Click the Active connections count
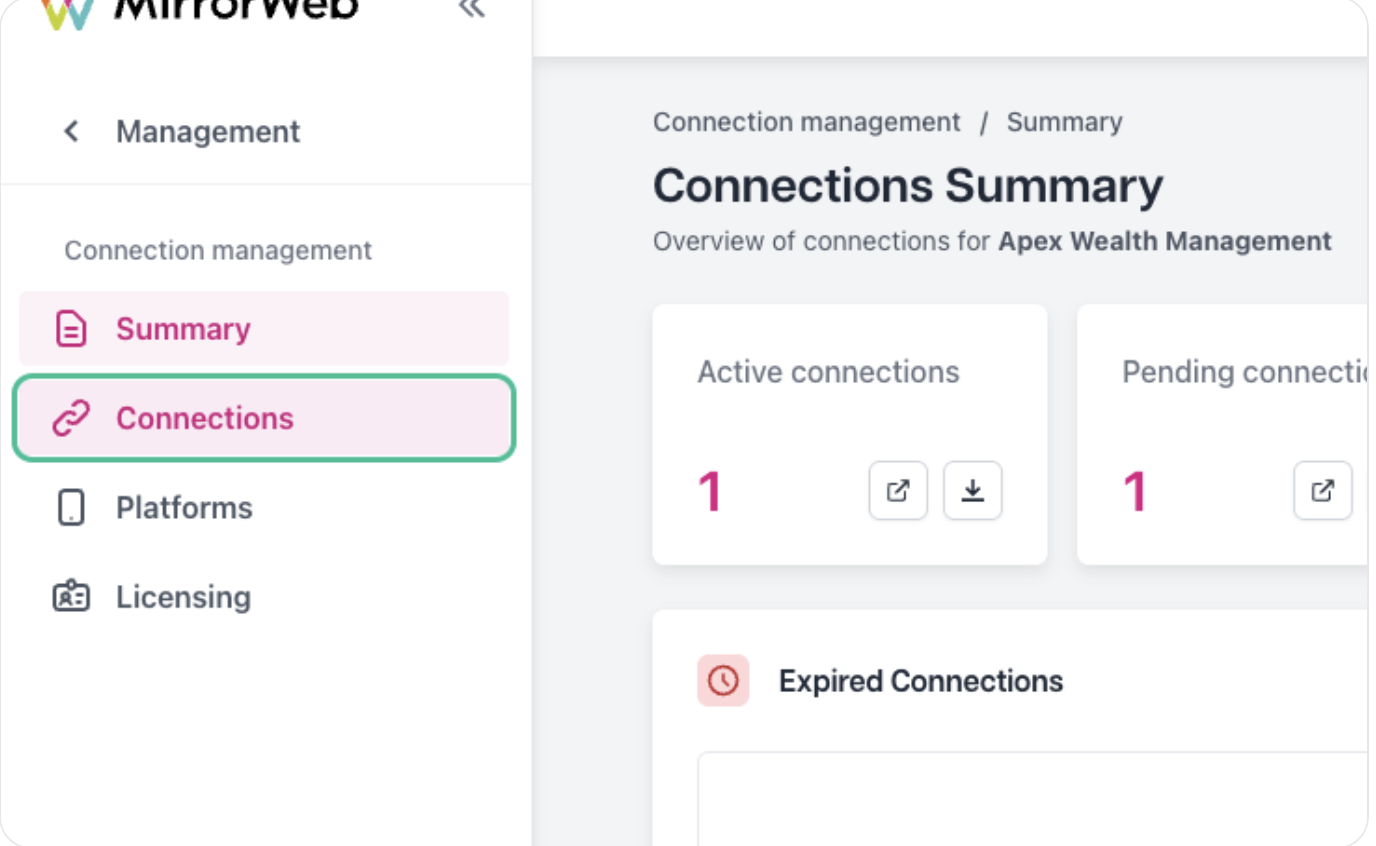The width and height of the screenshot is (1376, 846). pos(710,492)
